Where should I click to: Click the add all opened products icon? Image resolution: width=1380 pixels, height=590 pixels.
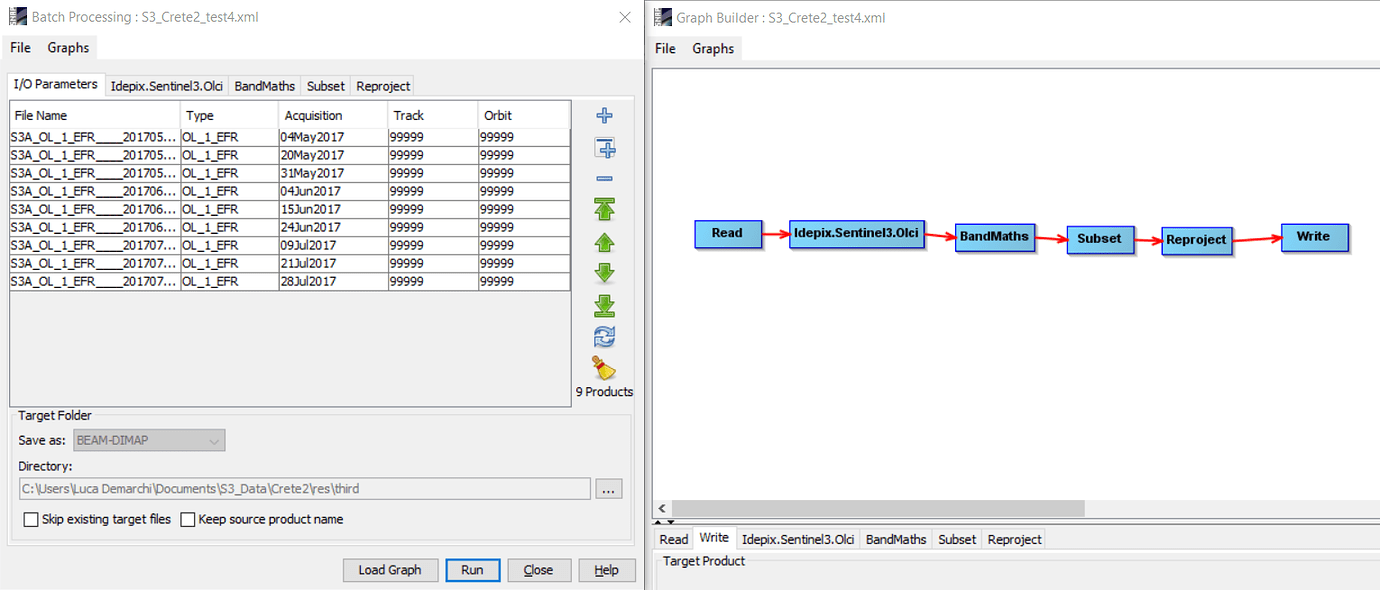(x=604, y=149)
